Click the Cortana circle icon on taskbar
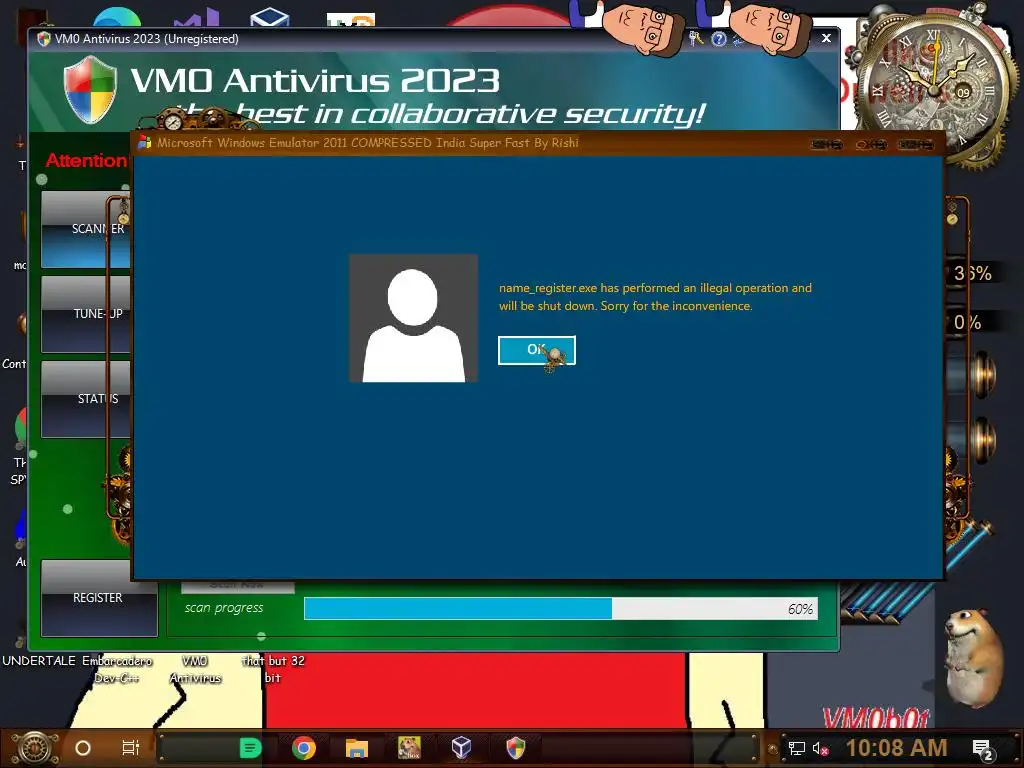1024x768 pixels. click(83, 748)
